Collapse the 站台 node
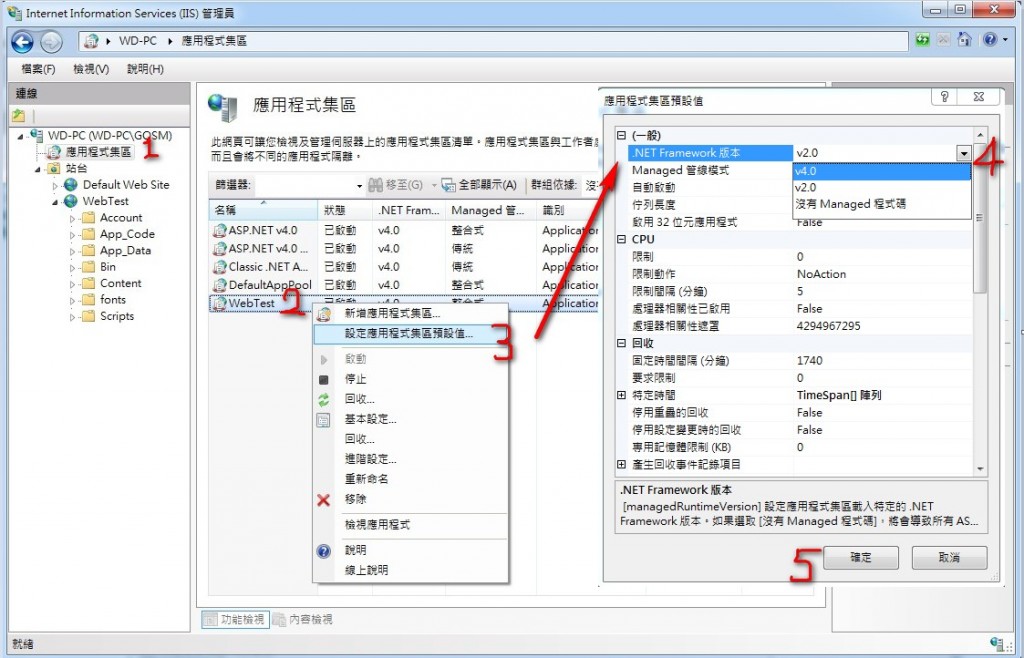This screenshot has height=658, width=1024. click(x=38, y=168)
